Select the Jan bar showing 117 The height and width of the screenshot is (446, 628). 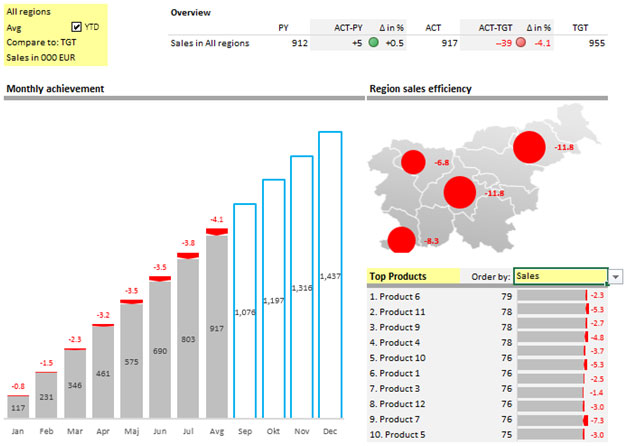coord(18,407)
